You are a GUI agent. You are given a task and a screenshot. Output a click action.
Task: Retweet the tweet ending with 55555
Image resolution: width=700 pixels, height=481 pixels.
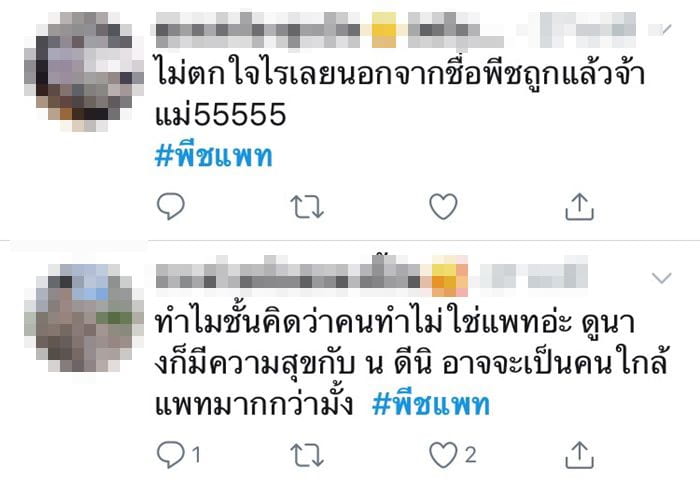[307, 207]
